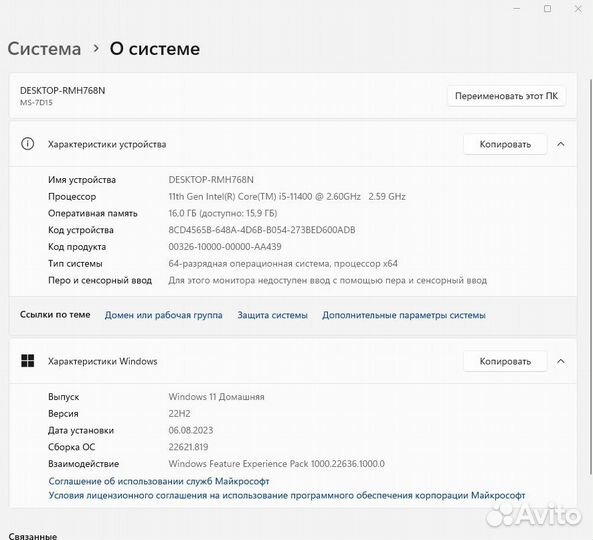Screen dimensions: 593x540
Task: Click the Характеристики устройства heading
Action: (107, 144)
